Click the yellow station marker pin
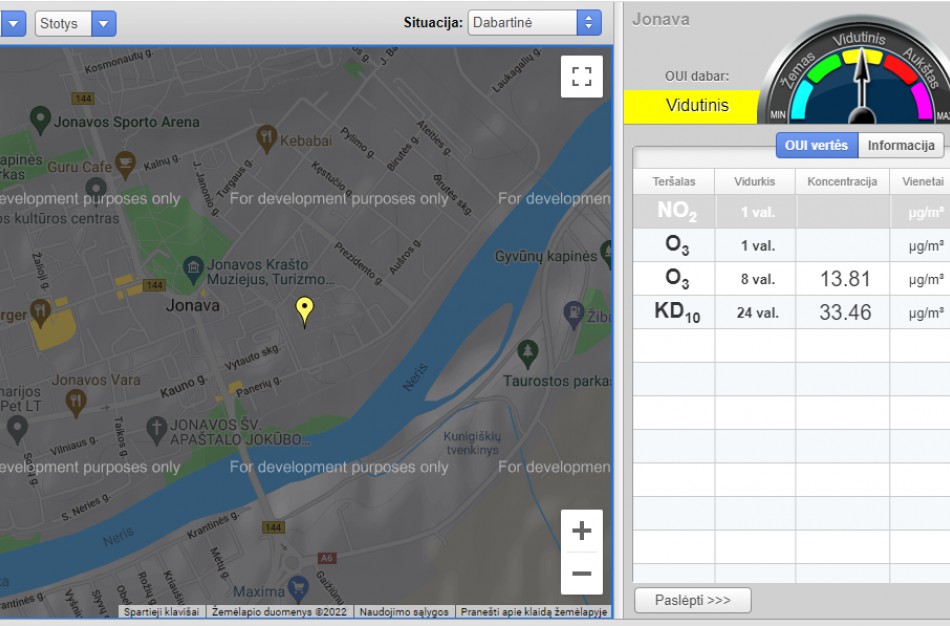Image resolution: width=950 pixels, height=626 pixels. point(305,311)
